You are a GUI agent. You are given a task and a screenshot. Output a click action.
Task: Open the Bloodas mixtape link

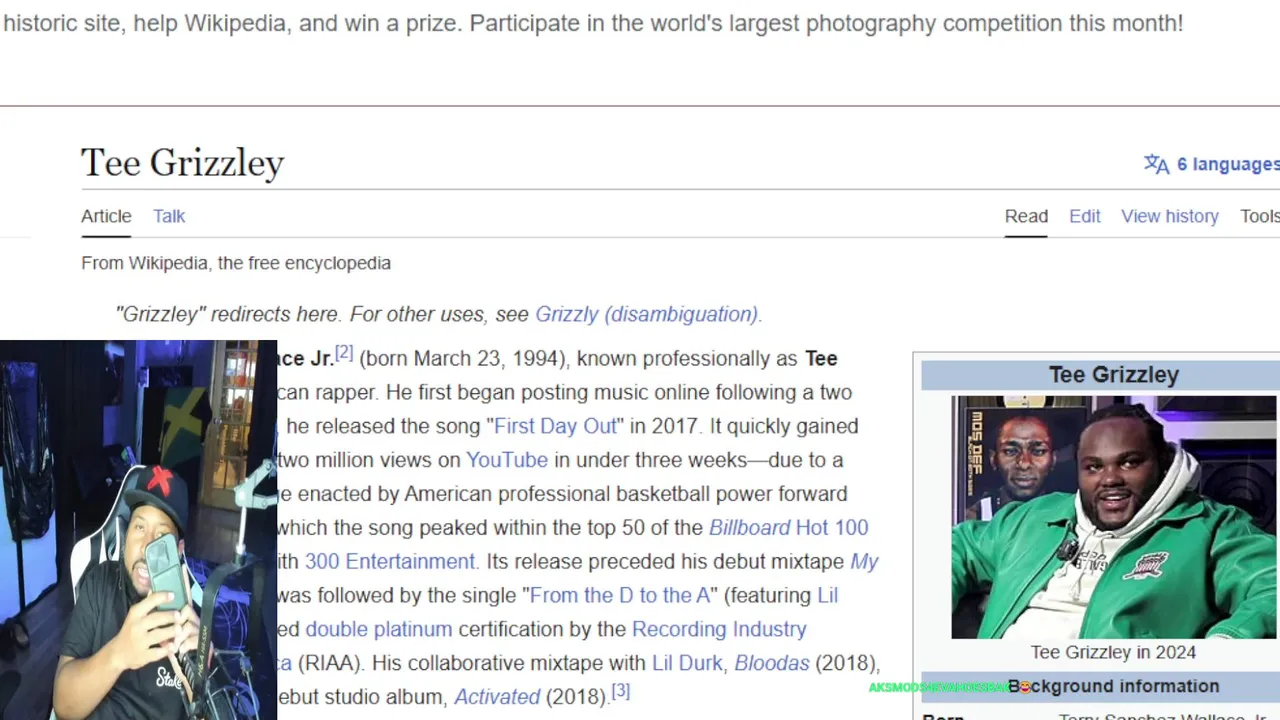click(x=772, y=663)
